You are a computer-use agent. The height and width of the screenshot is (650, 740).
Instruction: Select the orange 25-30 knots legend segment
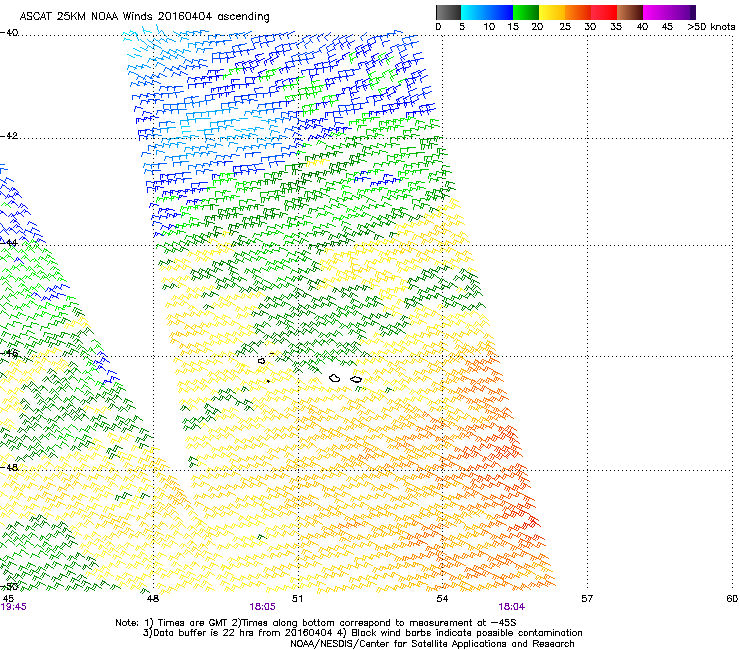click(x=578, y=12)
